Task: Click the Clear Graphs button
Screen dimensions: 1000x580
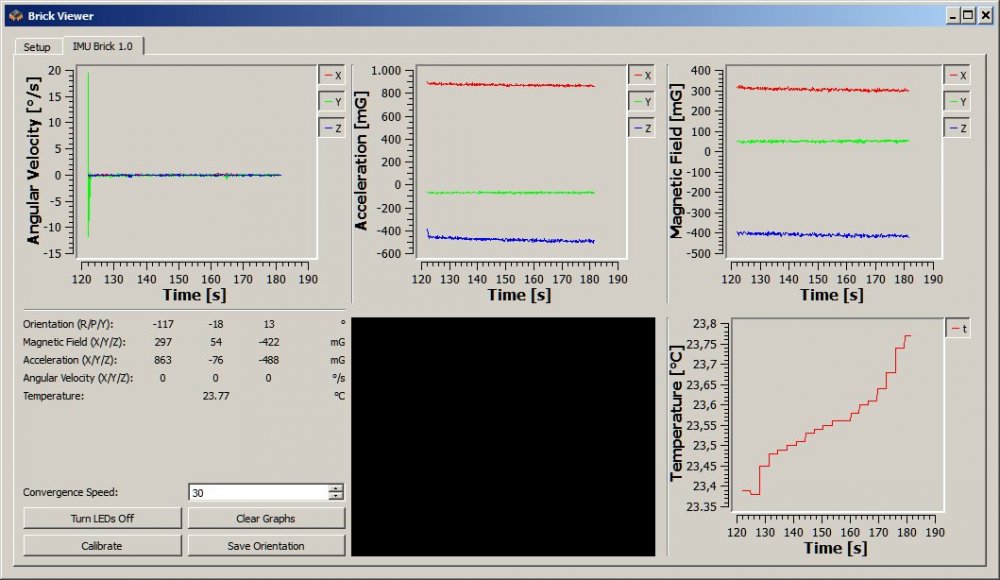Action: click(266, 518)
